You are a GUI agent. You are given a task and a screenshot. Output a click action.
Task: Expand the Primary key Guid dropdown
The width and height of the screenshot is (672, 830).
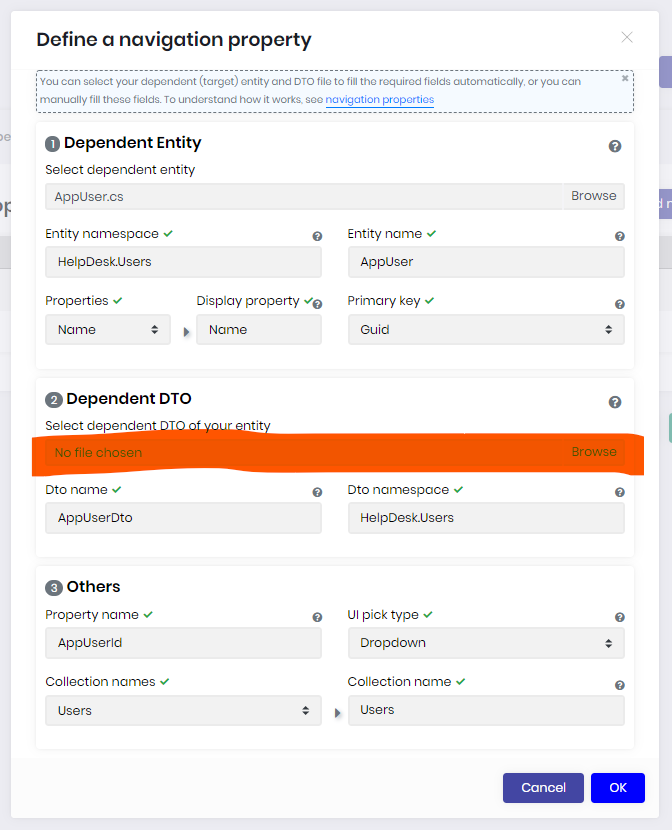click(485, 329)
